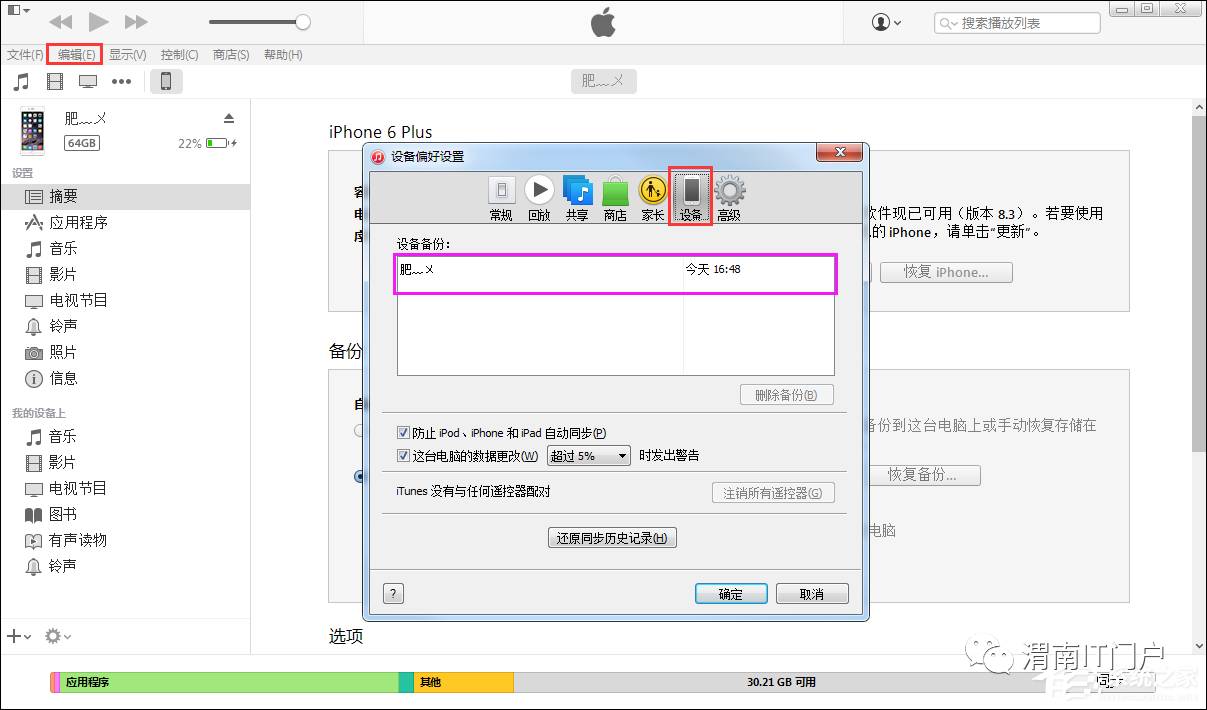This screenshot has height=710, width=1207.
Task: Open the sidebar gear actions menu
Action: [58, 636]
